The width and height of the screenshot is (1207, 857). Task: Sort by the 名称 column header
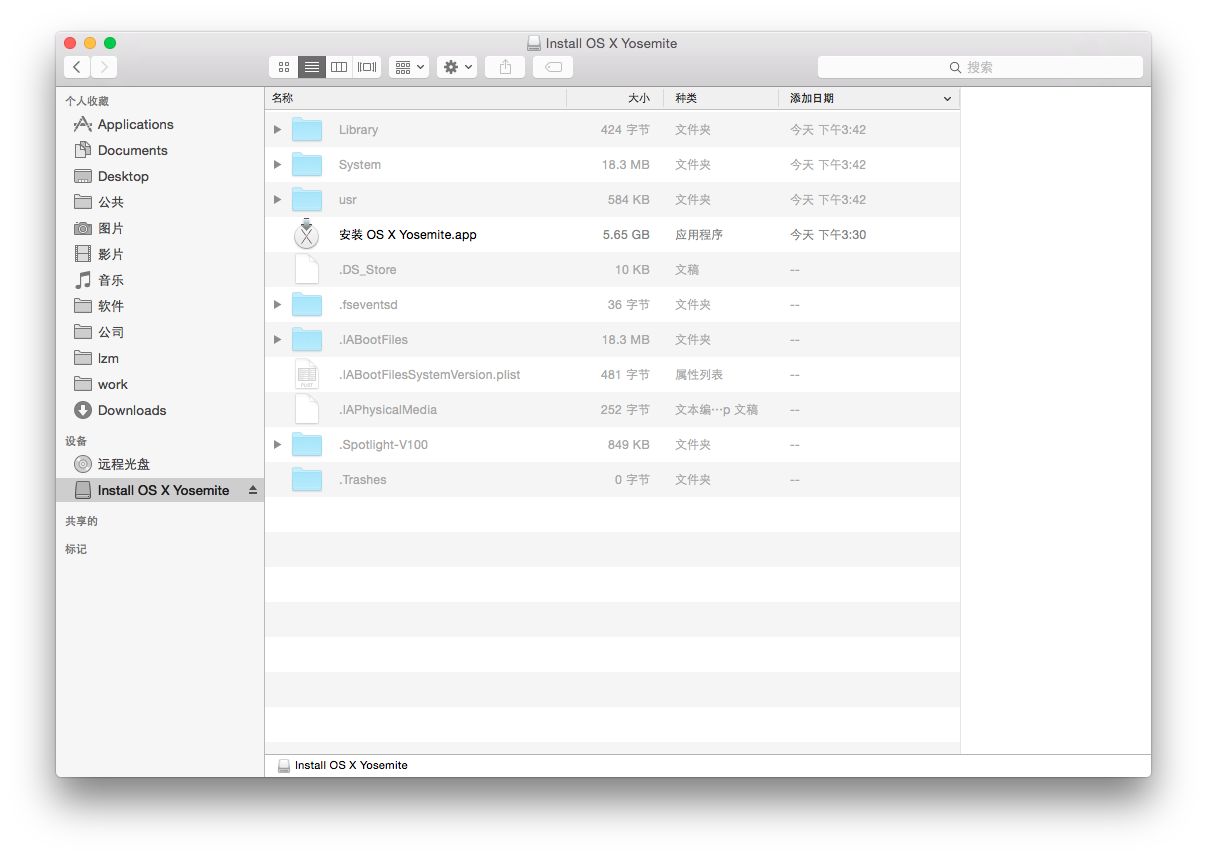tap(416, 98)
